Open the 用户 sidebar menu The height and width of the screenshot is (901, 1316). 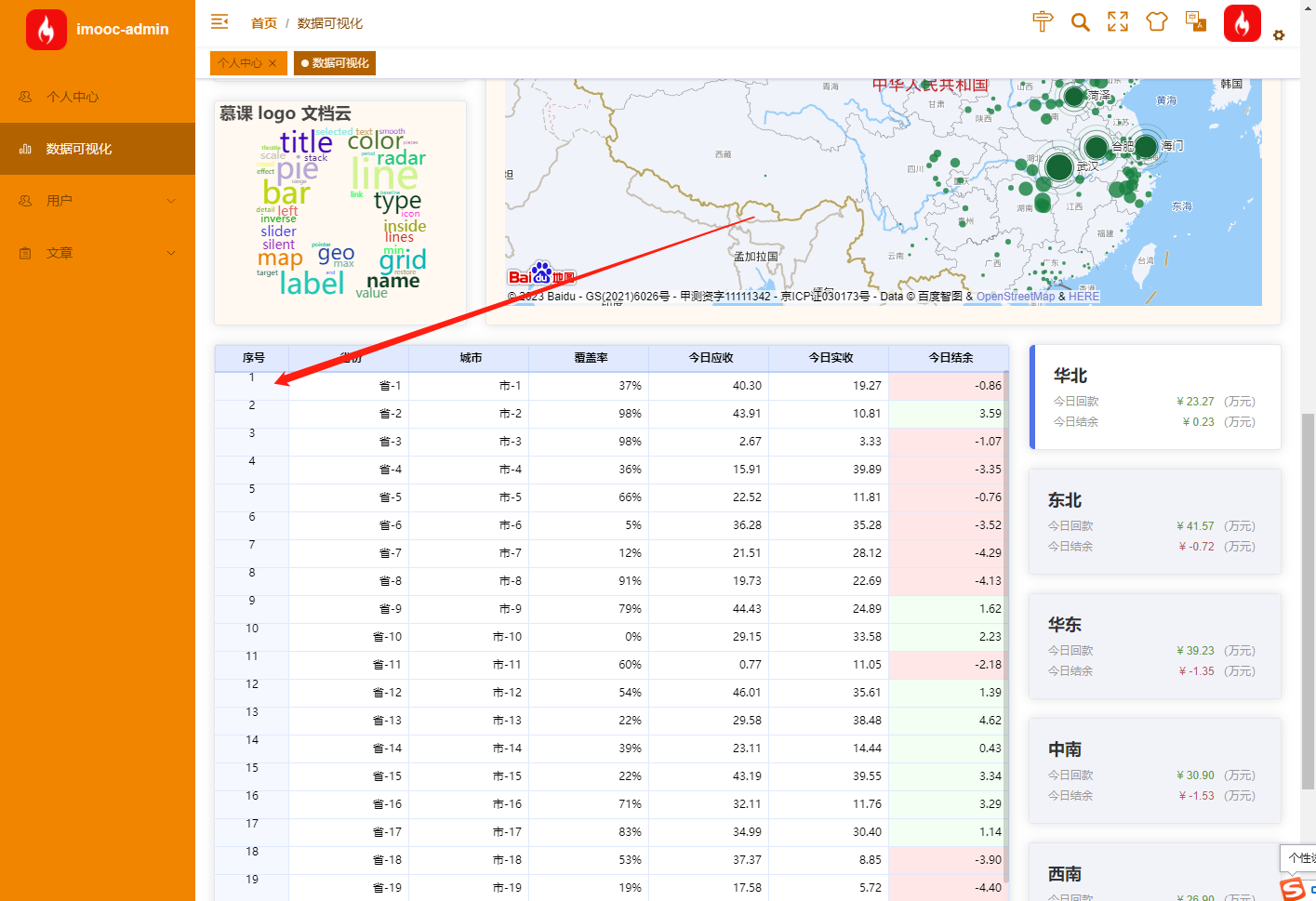point(98,201)
